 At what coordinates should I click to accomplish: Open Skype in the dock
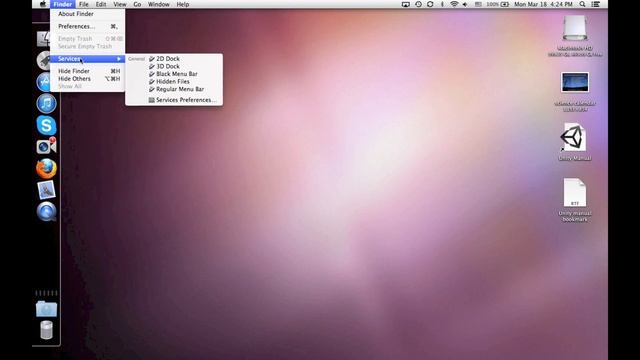[46, 125]
